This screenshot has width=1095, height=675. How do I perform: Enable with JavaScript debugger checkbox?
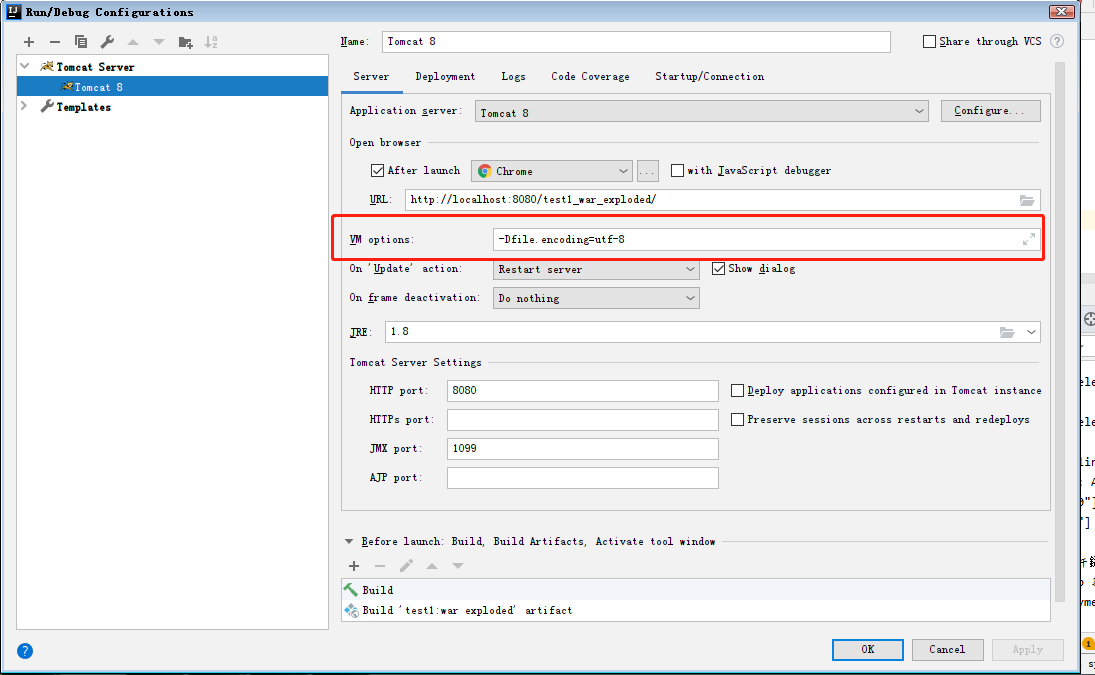point(677,170)
